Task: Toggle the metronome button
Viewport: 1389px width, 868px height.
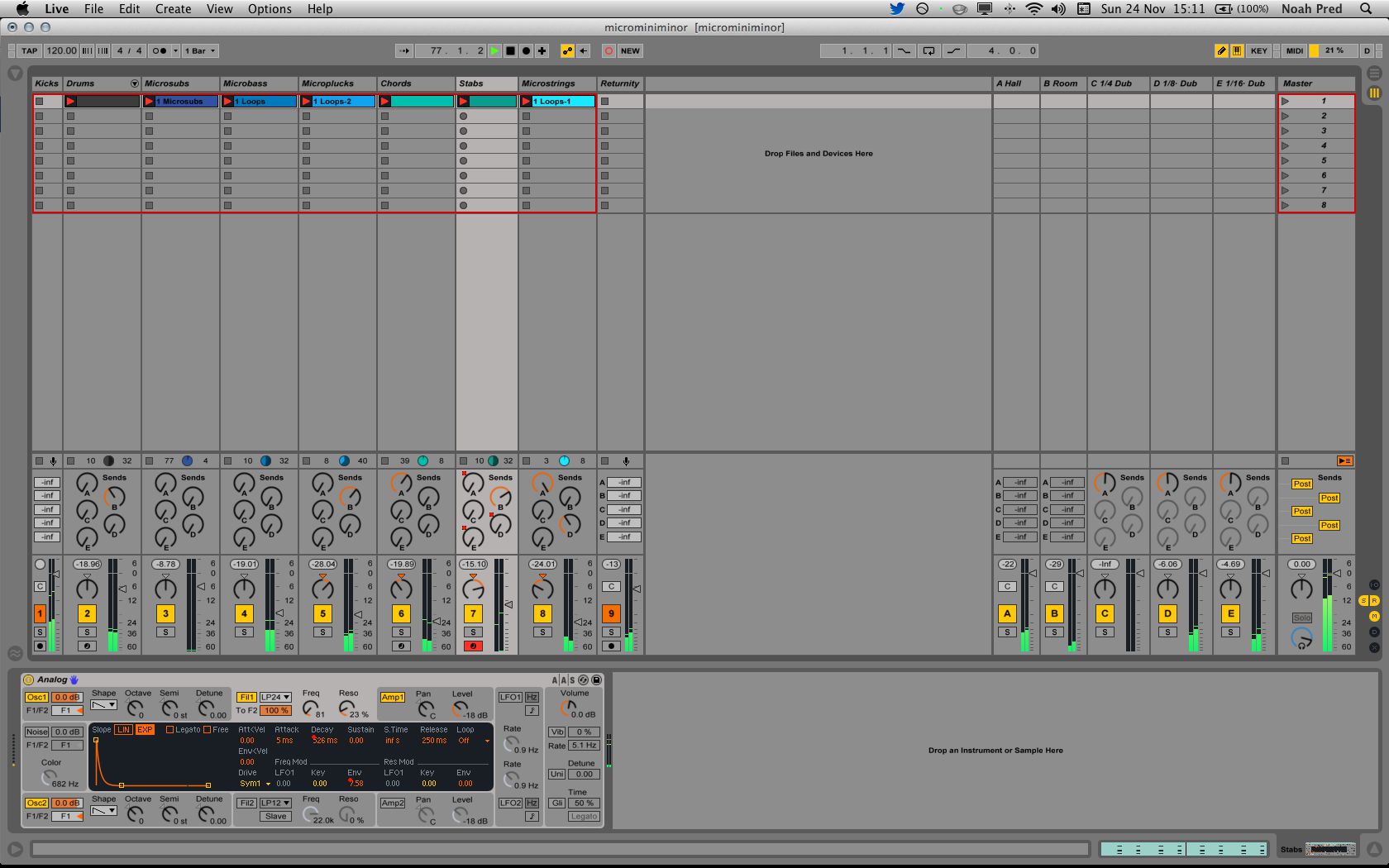Action: 160,50
